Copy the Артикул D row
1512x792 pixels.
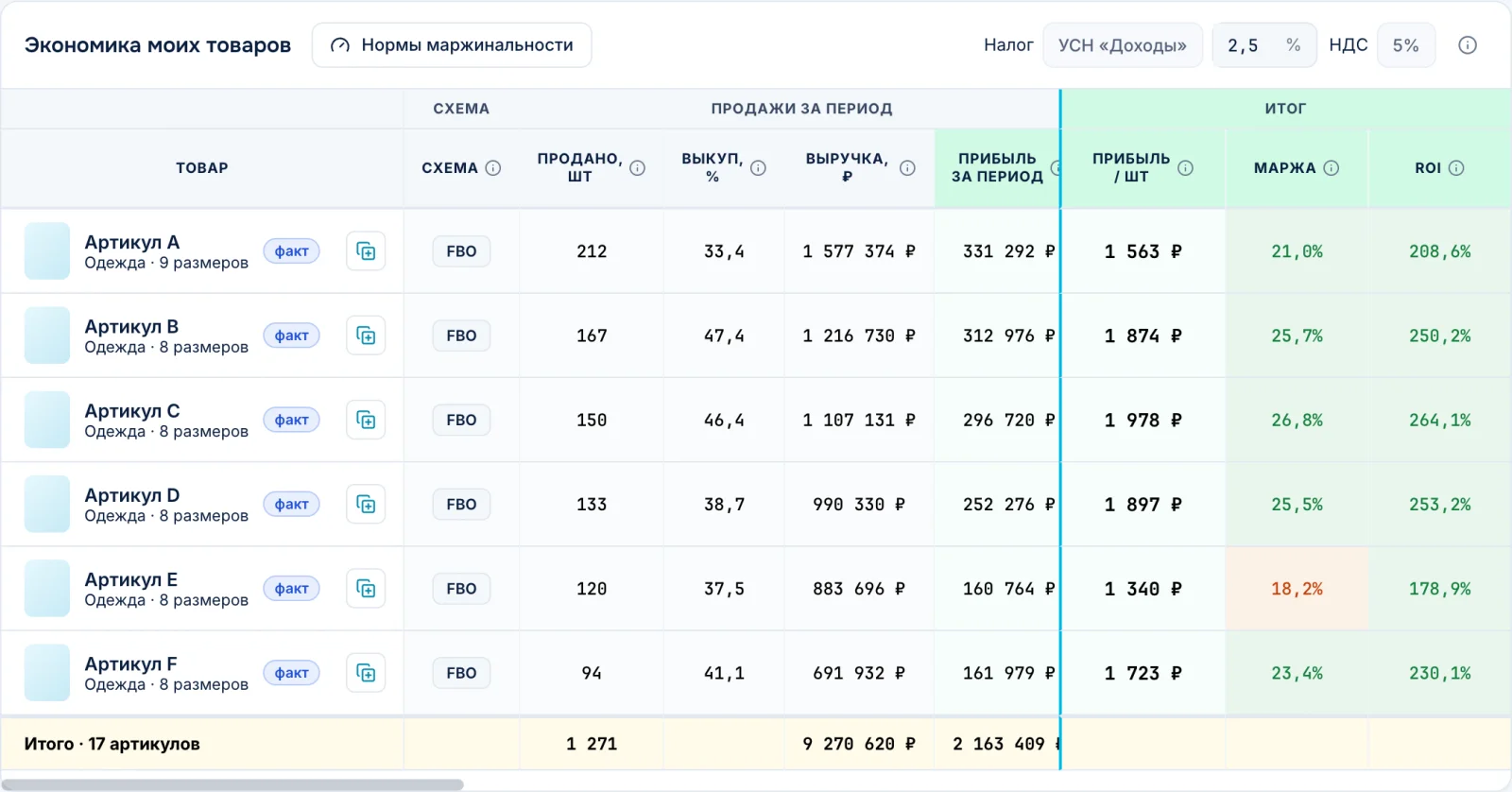(366, 504)
